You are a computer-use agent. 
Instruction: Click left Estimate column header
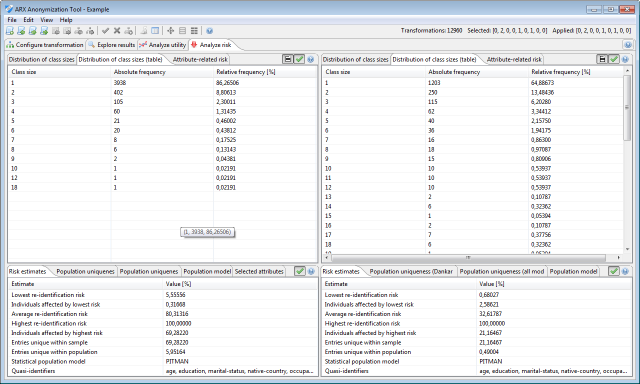pyautogui.click(x=85, y=284)
